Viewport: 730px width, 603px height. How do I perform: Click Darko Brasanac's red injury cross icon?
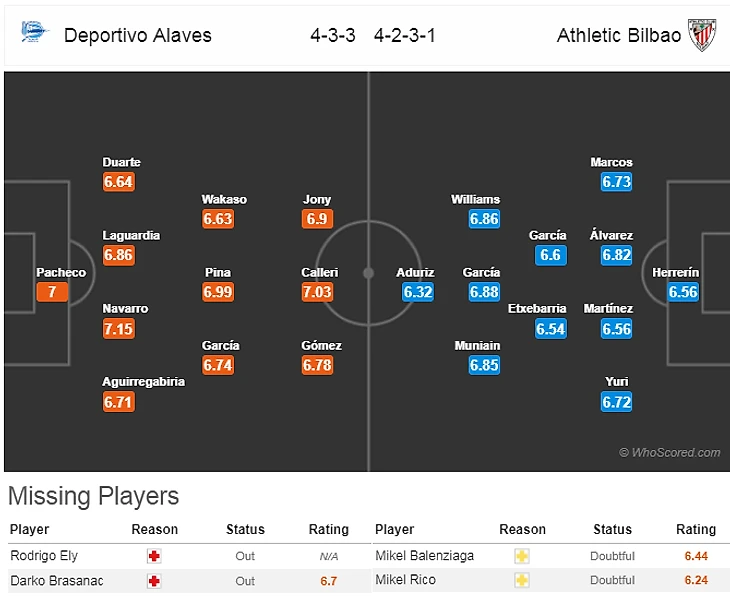(x=154, y=581)
